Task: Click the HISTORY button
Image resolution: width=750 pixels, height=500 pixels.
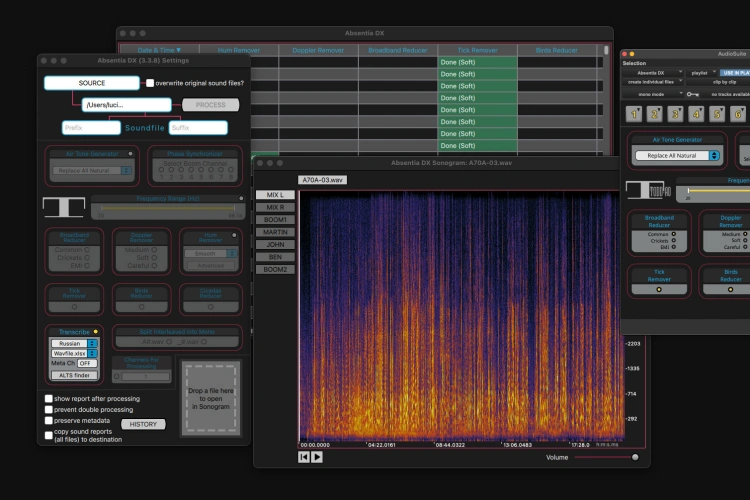Action: [x=143, y=424]
